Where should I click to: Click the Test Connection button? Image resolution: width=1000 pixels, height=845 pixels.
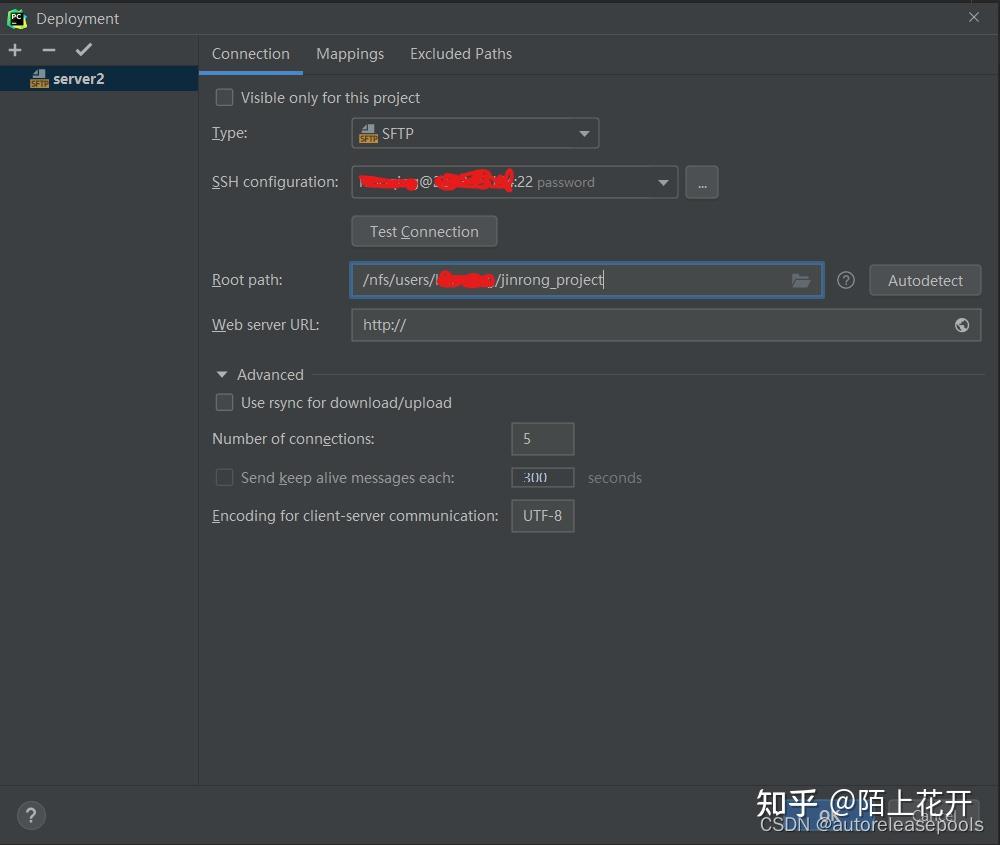[423, 231]
